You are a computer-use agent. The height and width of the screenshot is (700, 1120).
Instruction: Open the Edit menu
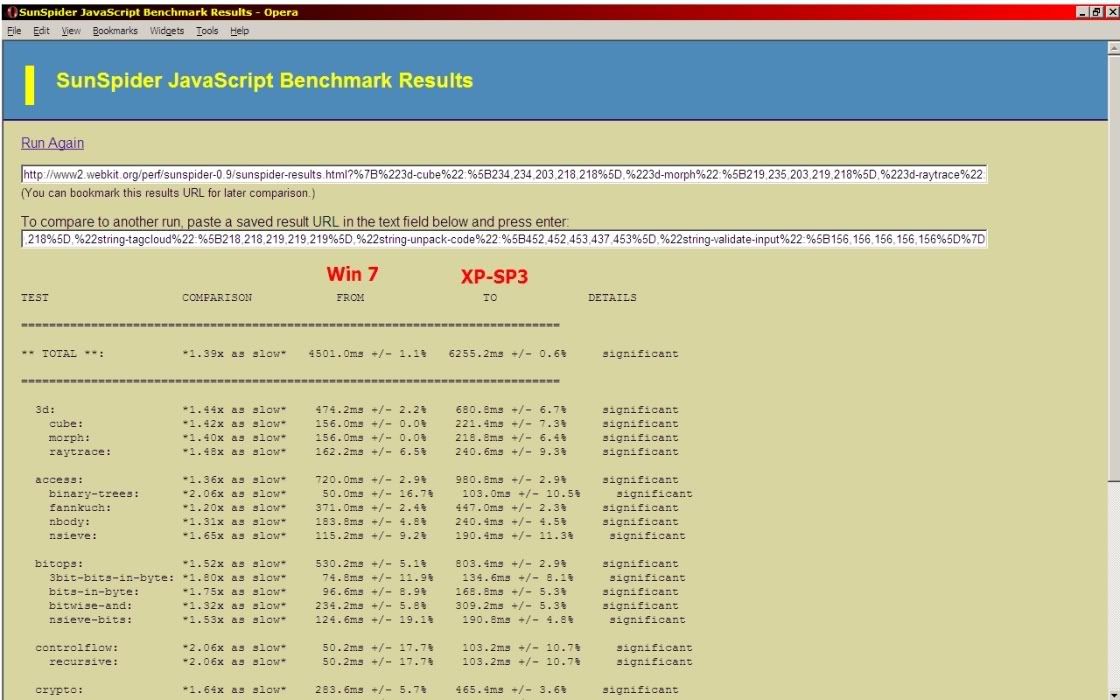(x=41, y=31)
